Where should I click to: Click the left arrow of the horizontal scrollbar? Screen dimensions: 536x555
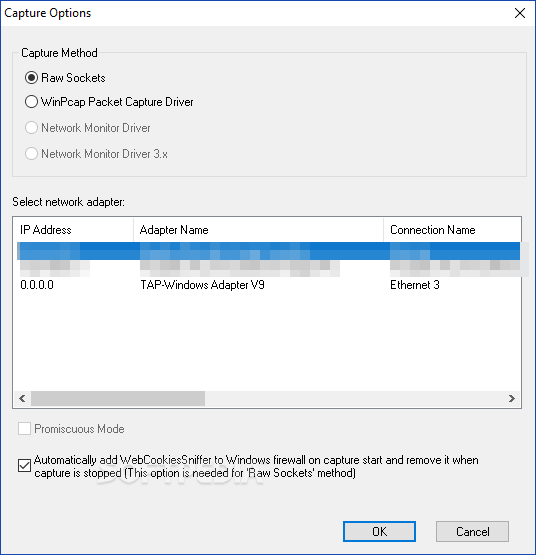pyautogui.click(x=22, y=399)
